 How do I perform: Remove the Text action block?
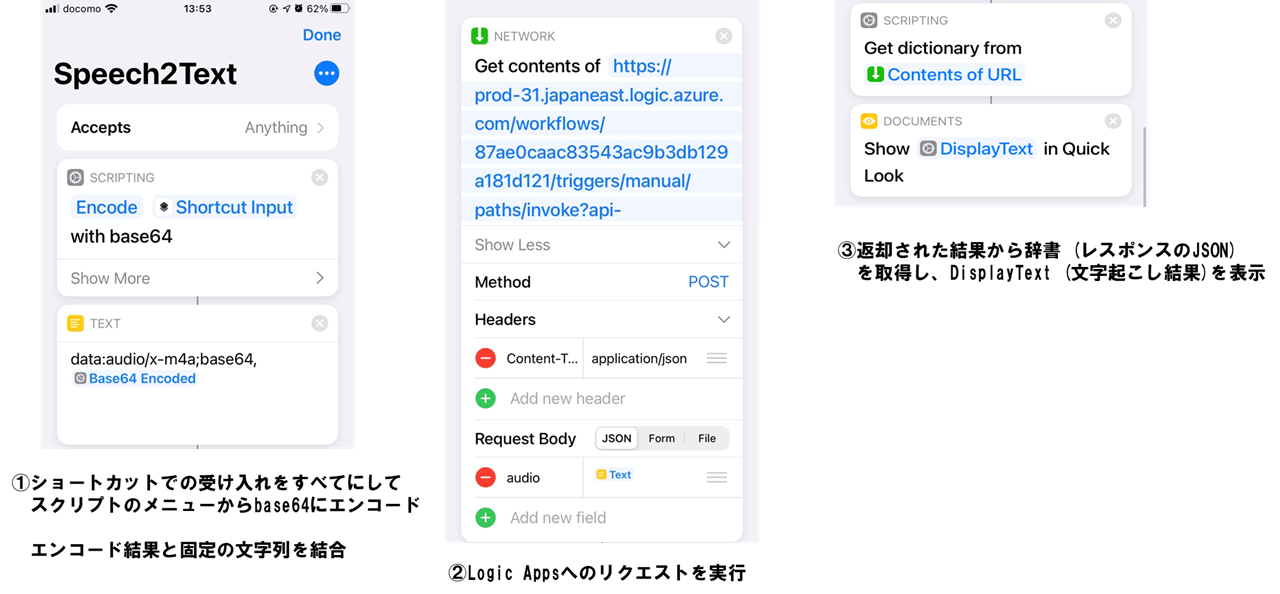pos(319,323)
